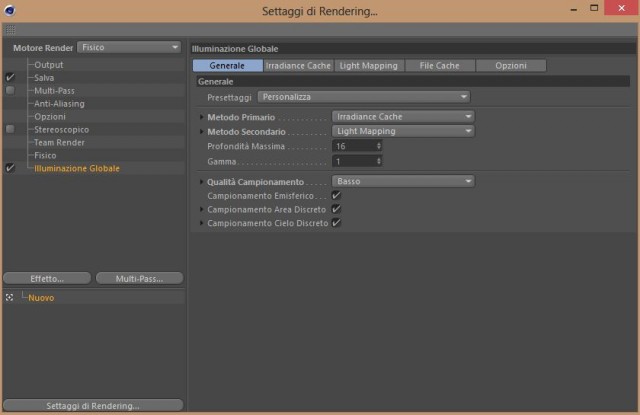The width and height of the screenshot is (640, 415).
Task: Switch to the File Cache tab
Action: [x=440, y=66]
